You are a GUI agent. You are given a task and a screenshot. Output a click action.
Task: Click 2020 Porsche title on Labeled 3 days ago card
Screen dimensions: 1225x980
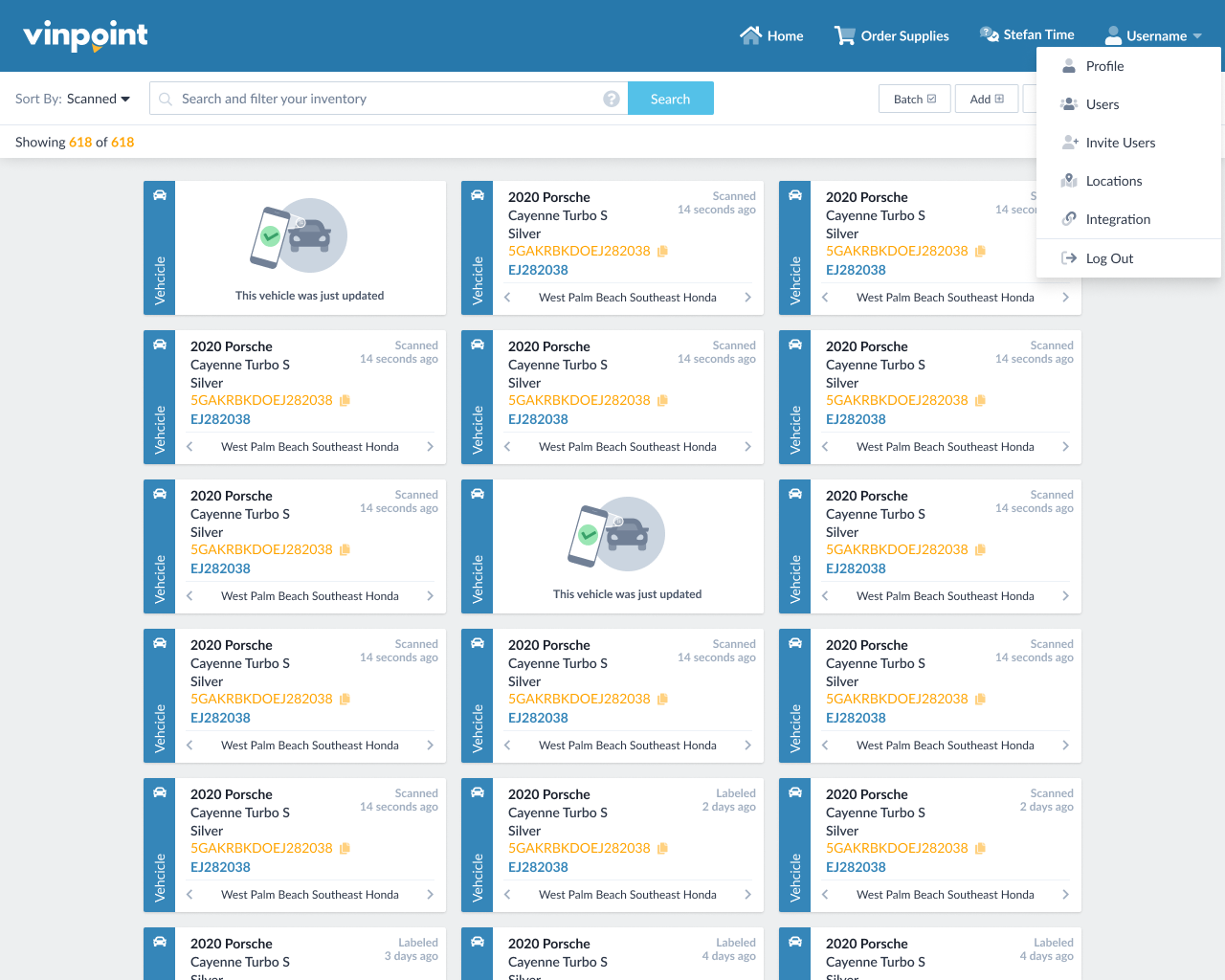(x=232, y=944)
